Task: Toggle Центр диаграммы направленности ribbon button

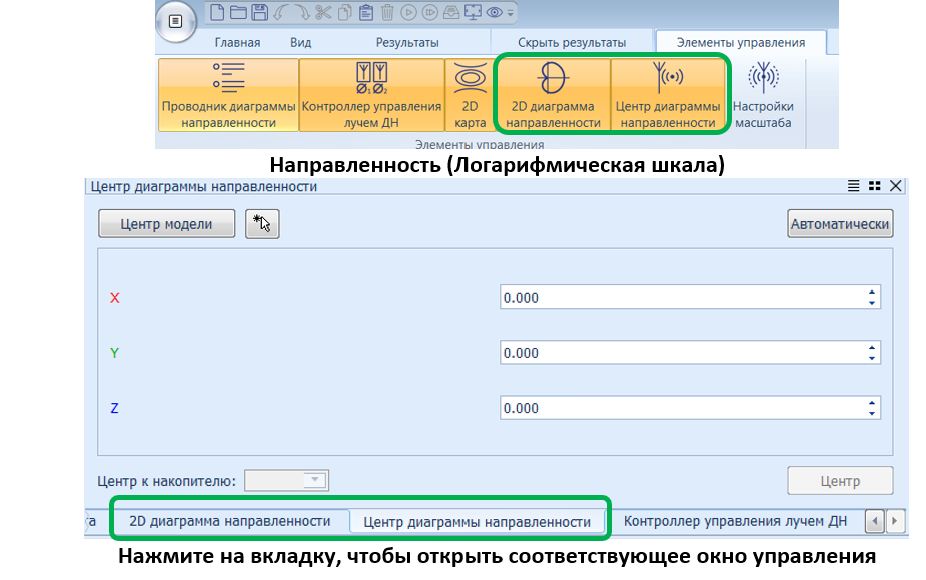Action: point(669,95)
